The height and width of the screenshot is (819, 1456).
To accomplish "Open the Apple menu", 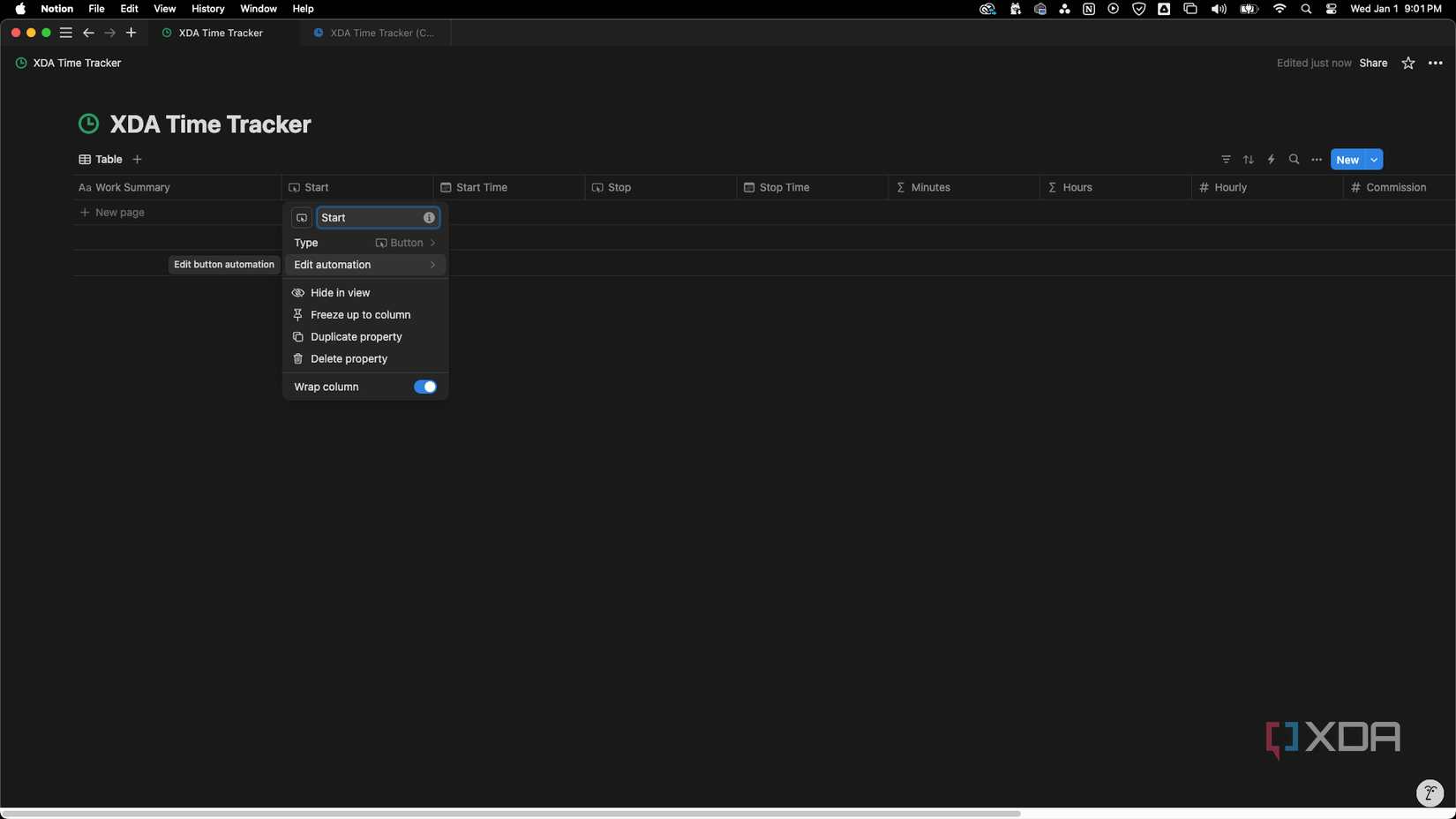I will [x=20, y=9].
